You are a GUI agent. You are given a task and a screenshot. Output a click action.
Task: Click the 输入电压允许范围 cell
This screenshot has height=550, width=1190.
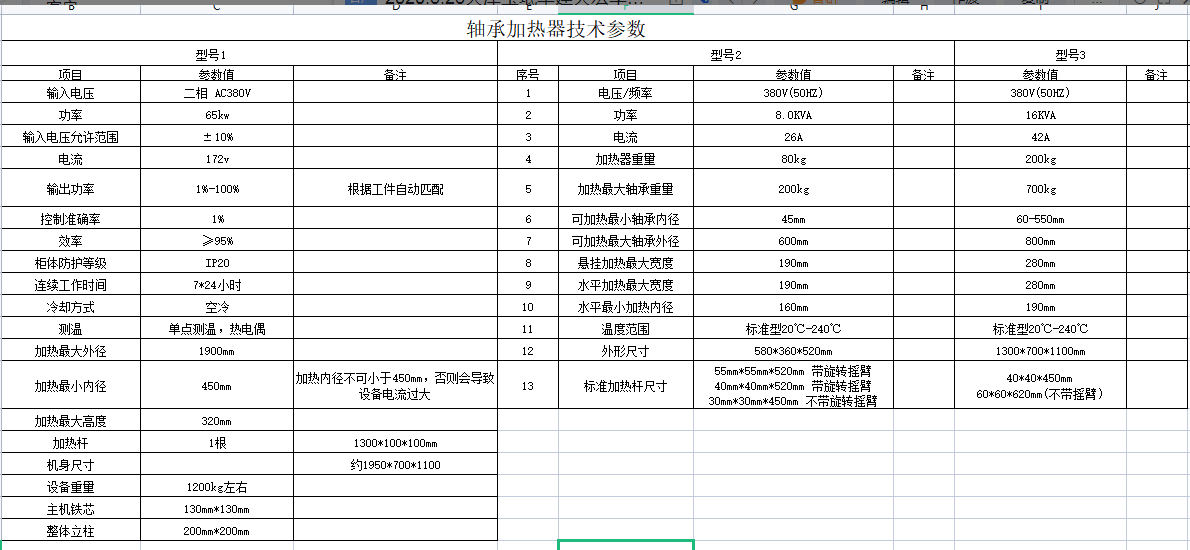[71, 137]
